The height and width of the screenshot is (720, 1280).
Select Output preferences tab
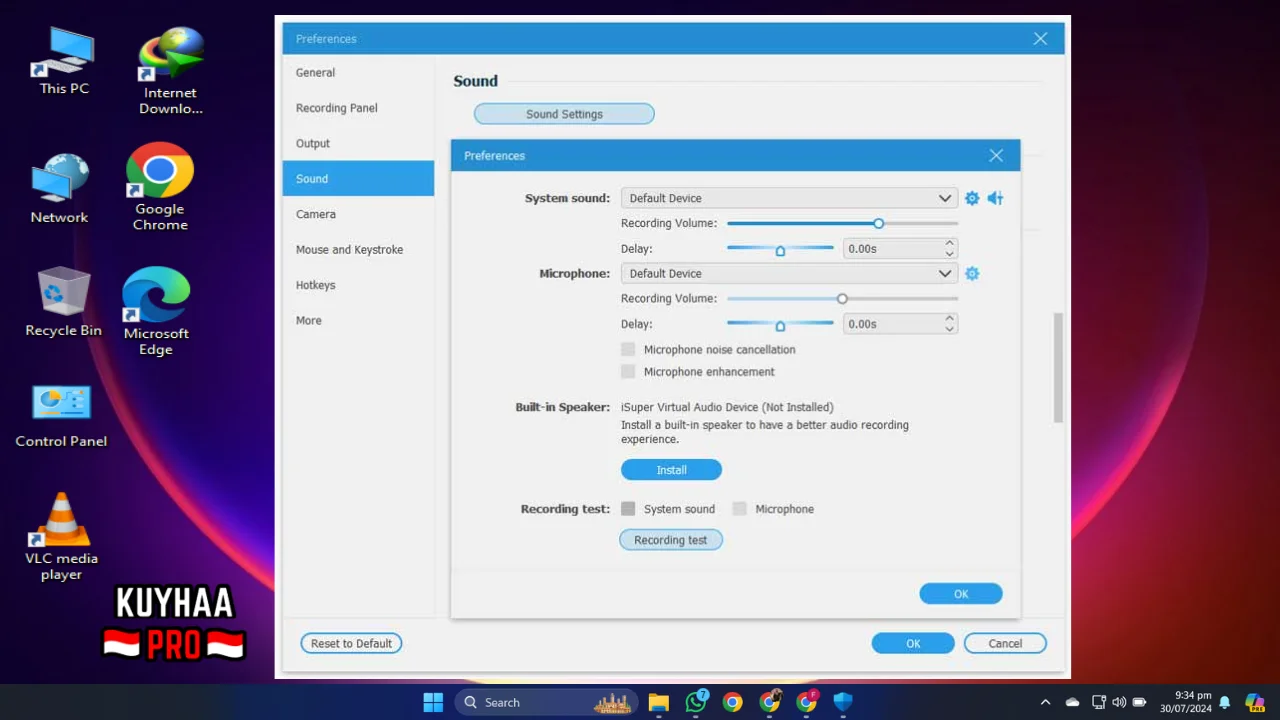click(358, 143)
